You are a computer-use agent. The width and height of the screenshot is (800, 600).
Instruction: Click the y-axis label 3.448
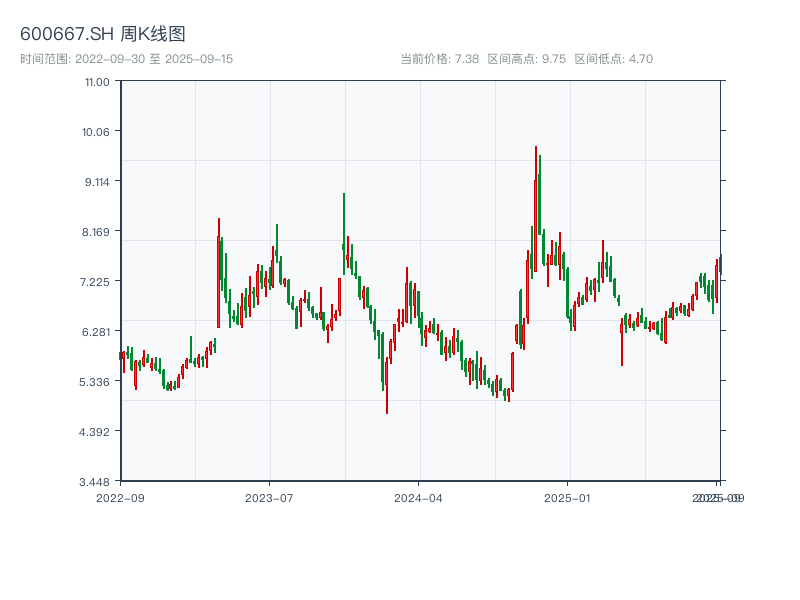[94, 482]
